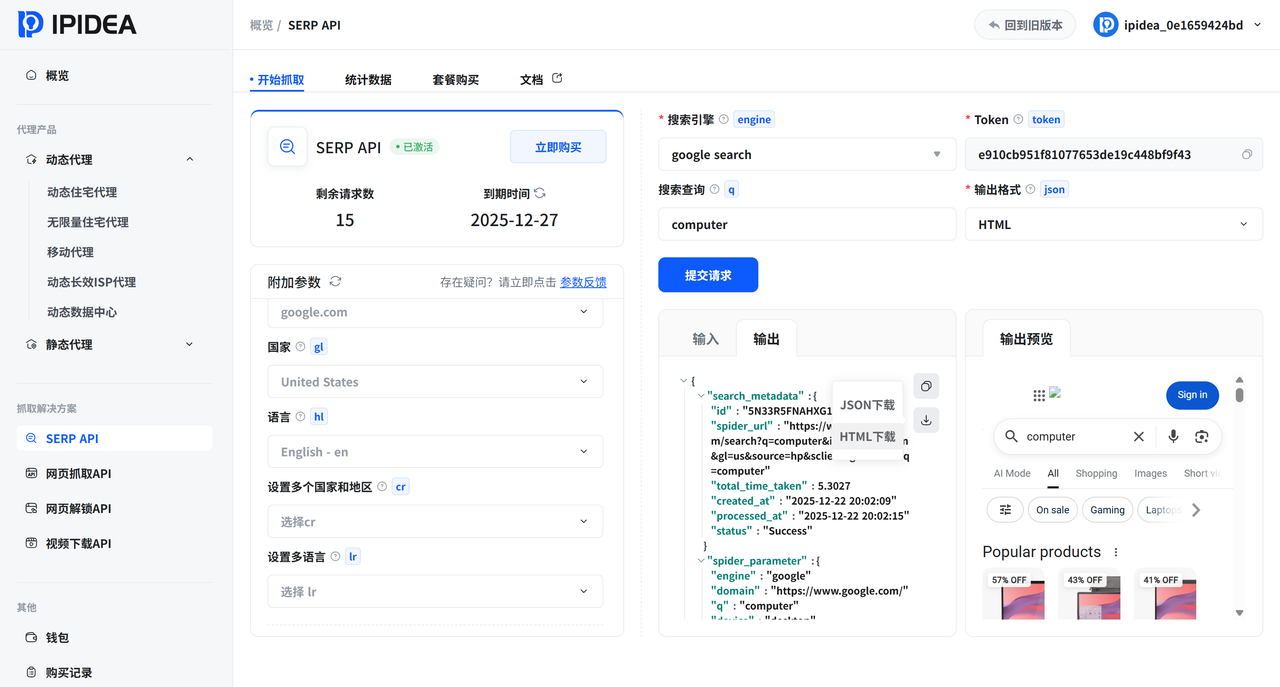This screenshot has width=1280, height=687.
Task: Click the 参数反馈 link
Action: 583,282
